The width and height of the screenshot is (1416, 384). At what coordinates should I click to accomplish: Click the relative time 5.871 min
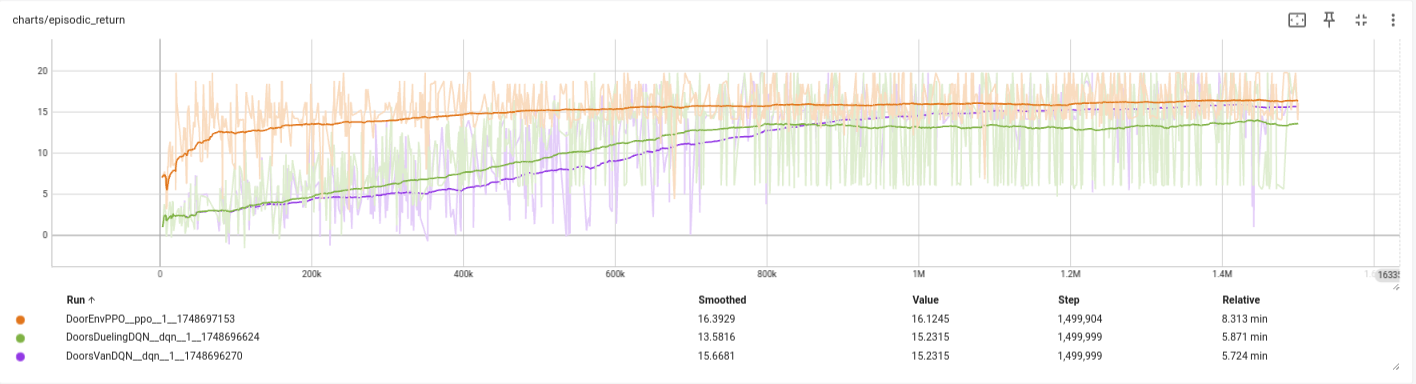point(1245,337)
